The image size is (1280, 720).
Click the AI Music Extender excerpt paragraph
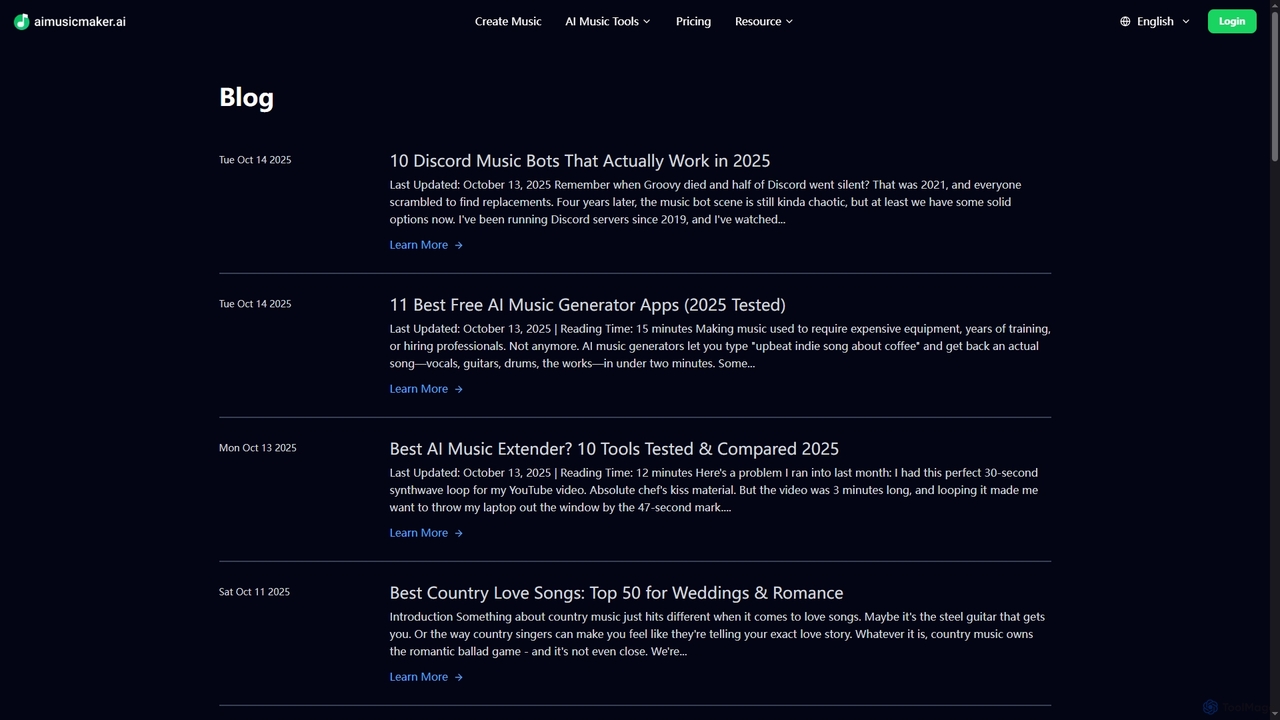click(714, 490)
